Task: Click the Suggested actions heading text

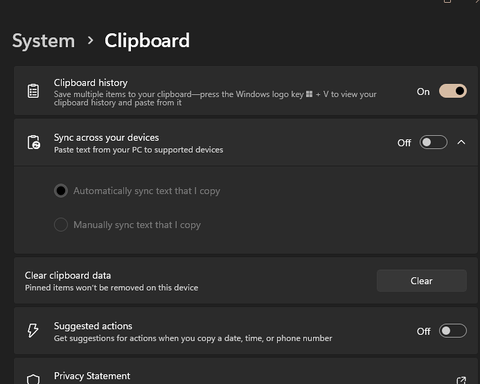Action: [93, 326]
